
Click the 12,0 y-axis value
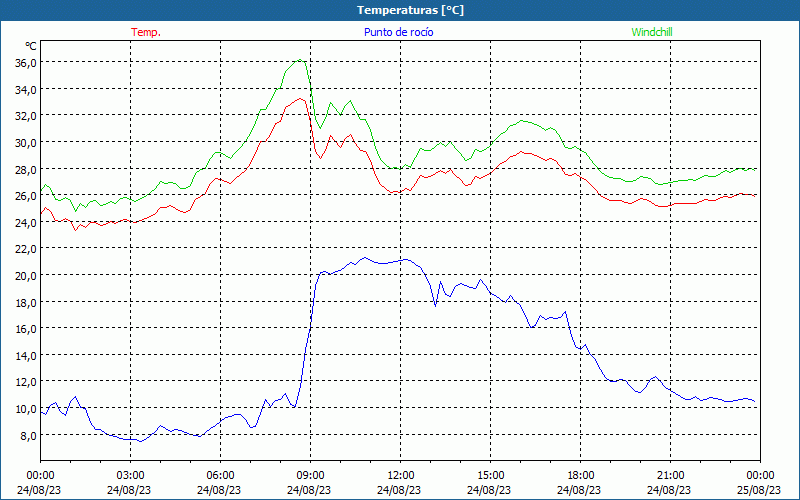point(26,382)
